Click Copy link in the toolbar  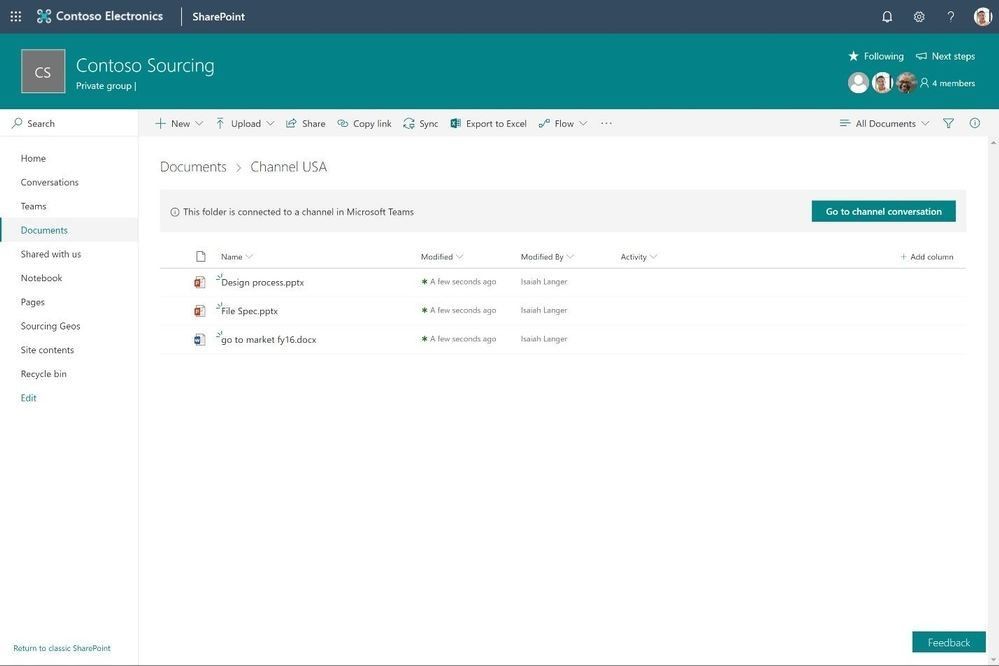(x=364, y=124)
